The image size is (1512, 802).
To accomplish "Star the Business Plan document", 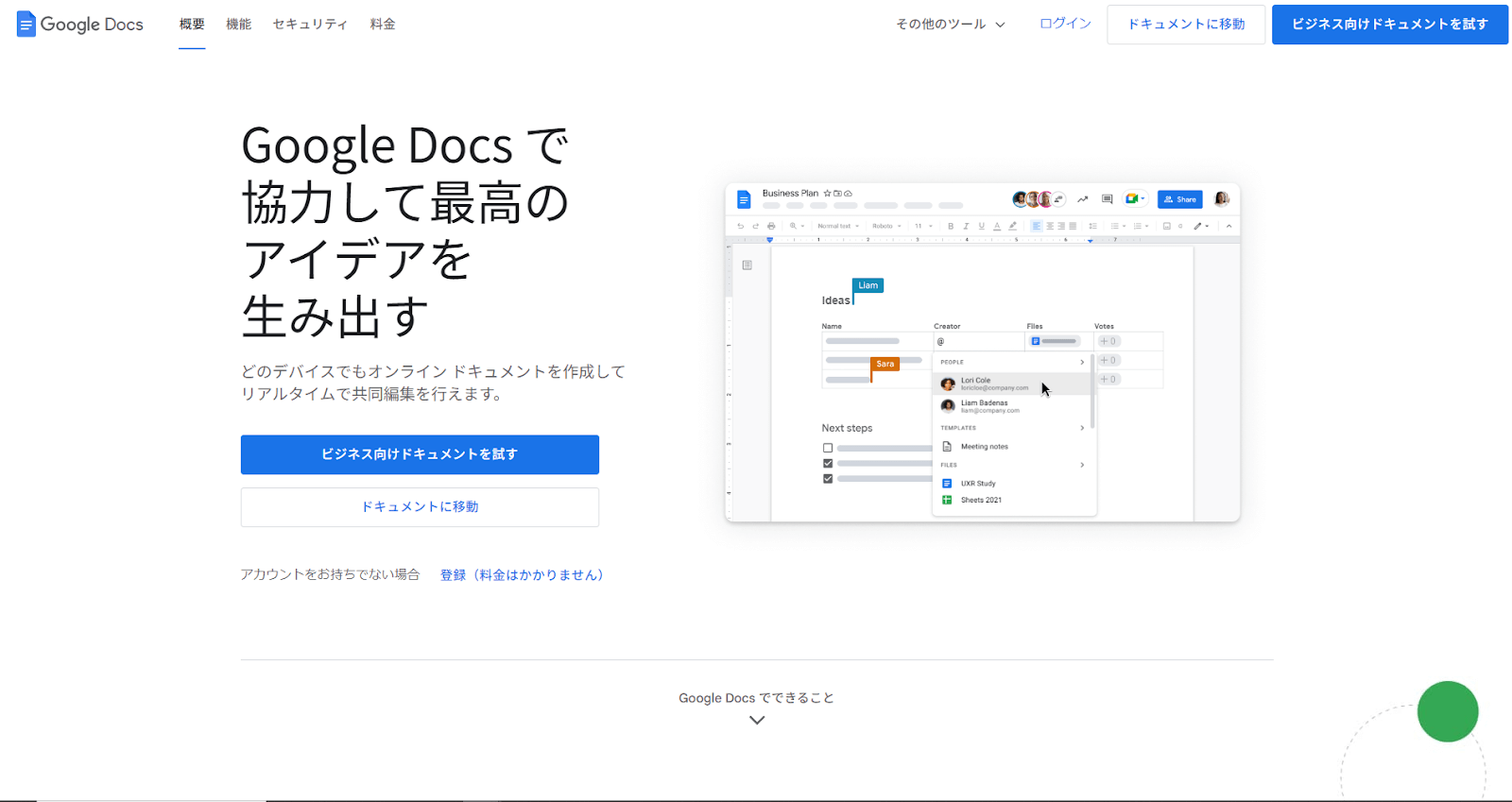I will (x=827, y=193).
